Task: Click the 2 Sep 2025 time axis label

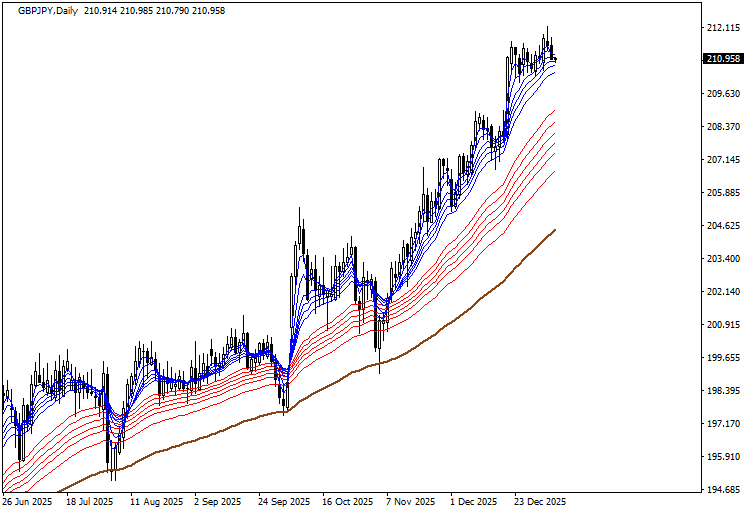Action: [x=218, y=502]
